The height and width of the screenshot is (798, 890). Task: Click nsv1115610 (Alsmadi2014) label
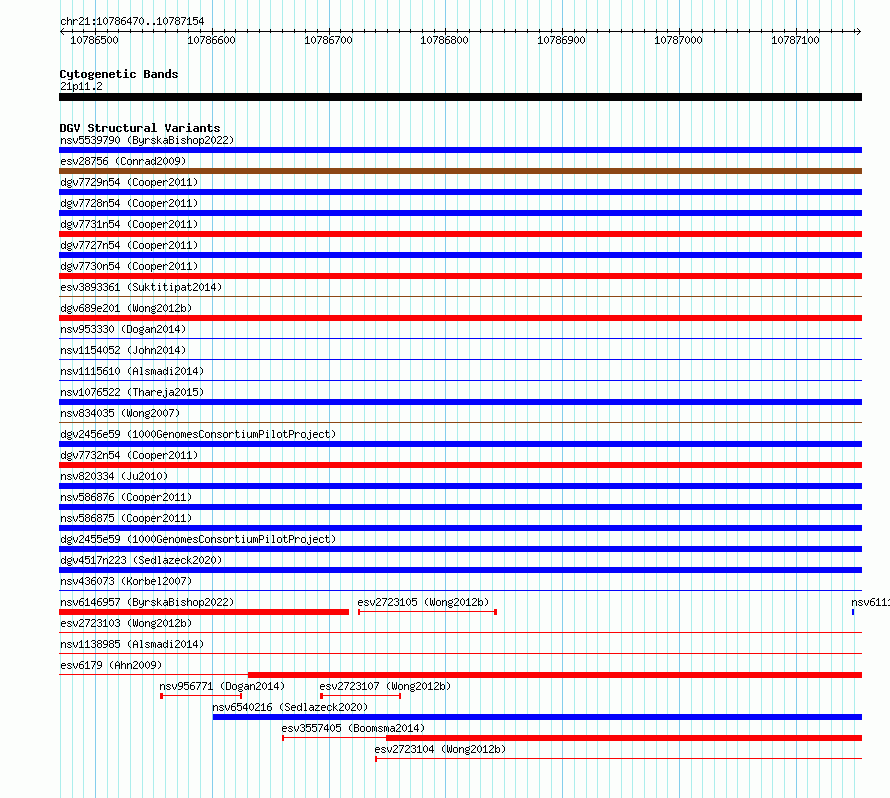(x=132, y=371)
